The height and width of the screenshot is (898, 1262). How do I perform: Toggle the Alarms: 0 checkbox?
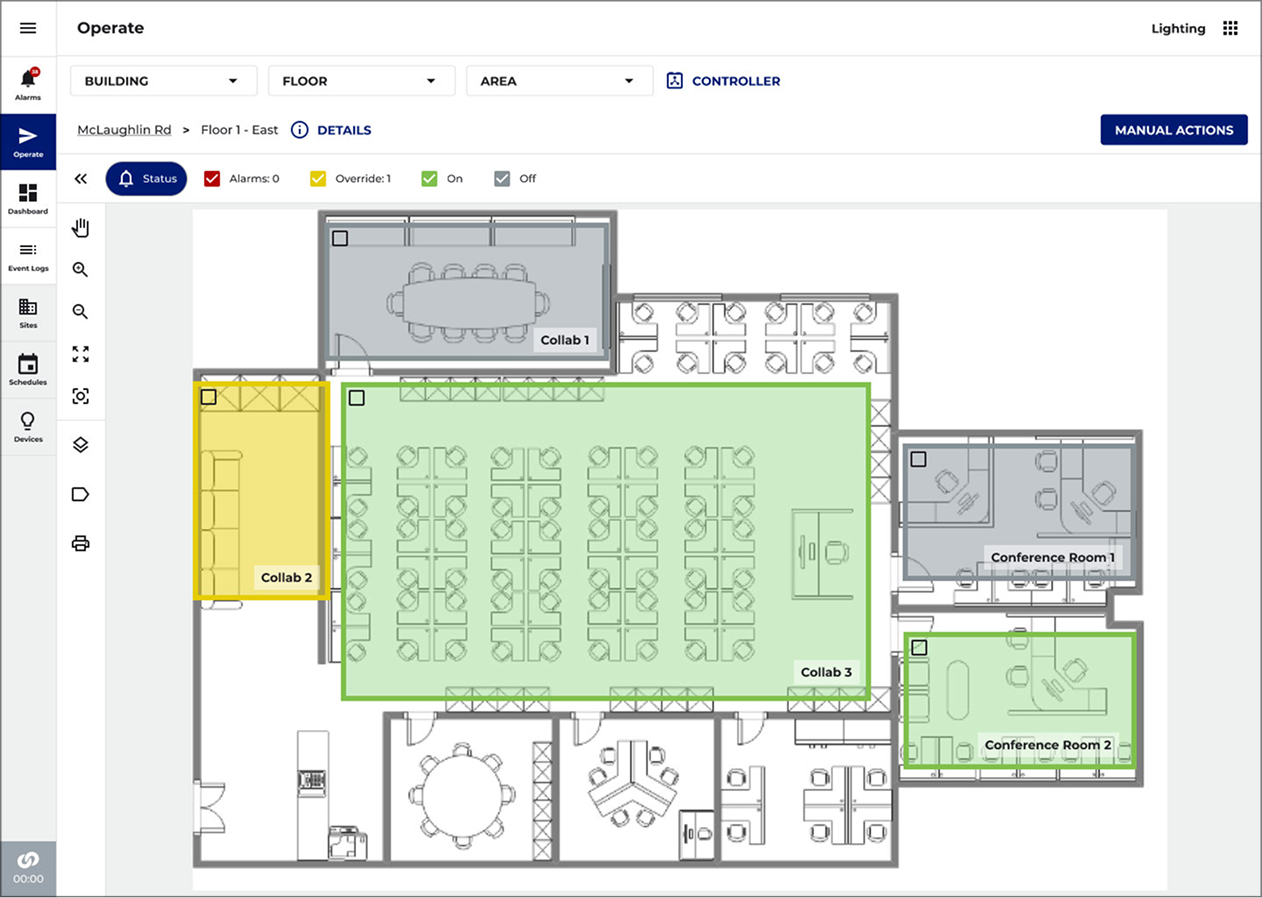coord(211,179)
